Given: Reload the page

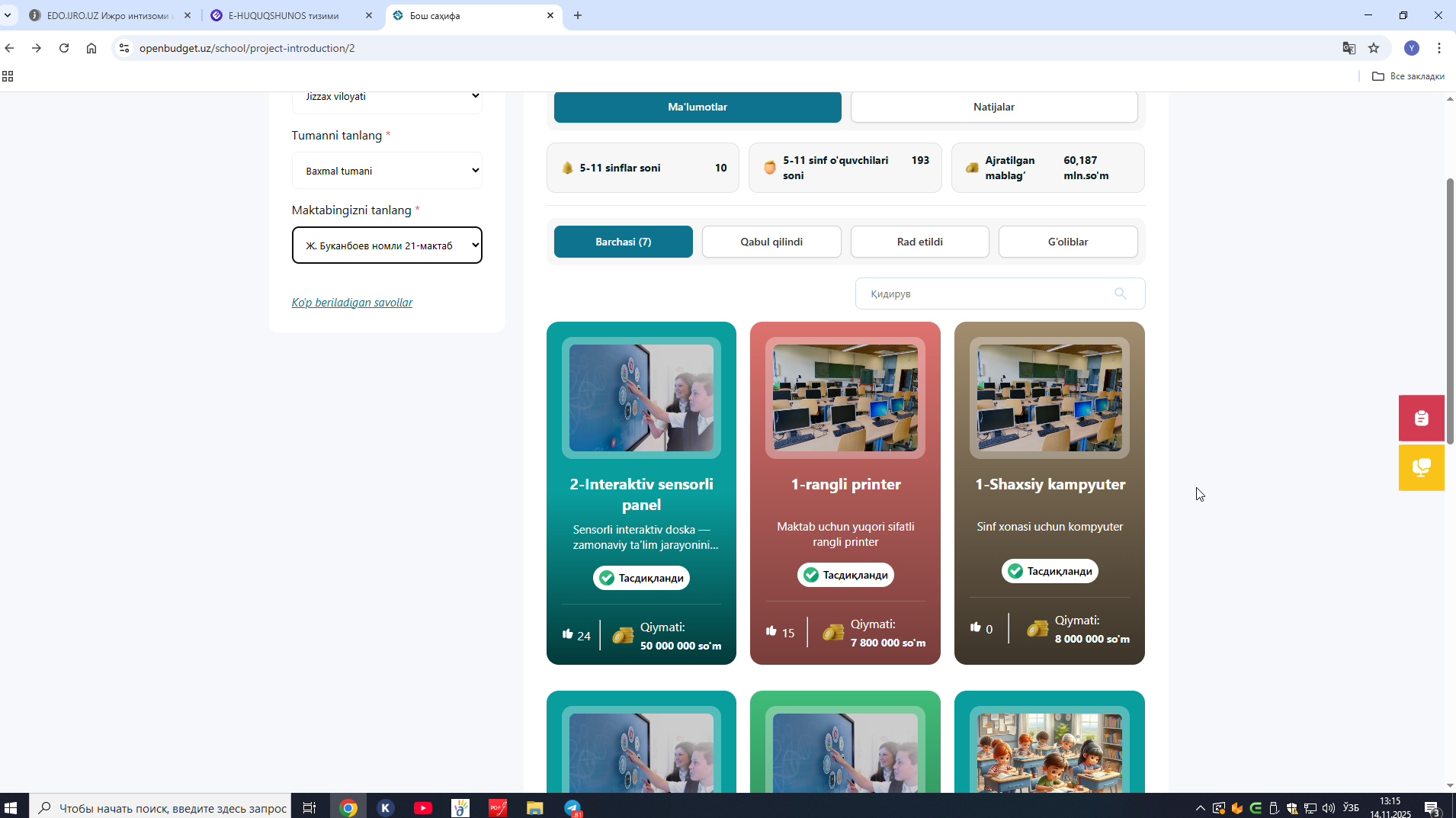Looking at the screenshot, I should 64,48.
